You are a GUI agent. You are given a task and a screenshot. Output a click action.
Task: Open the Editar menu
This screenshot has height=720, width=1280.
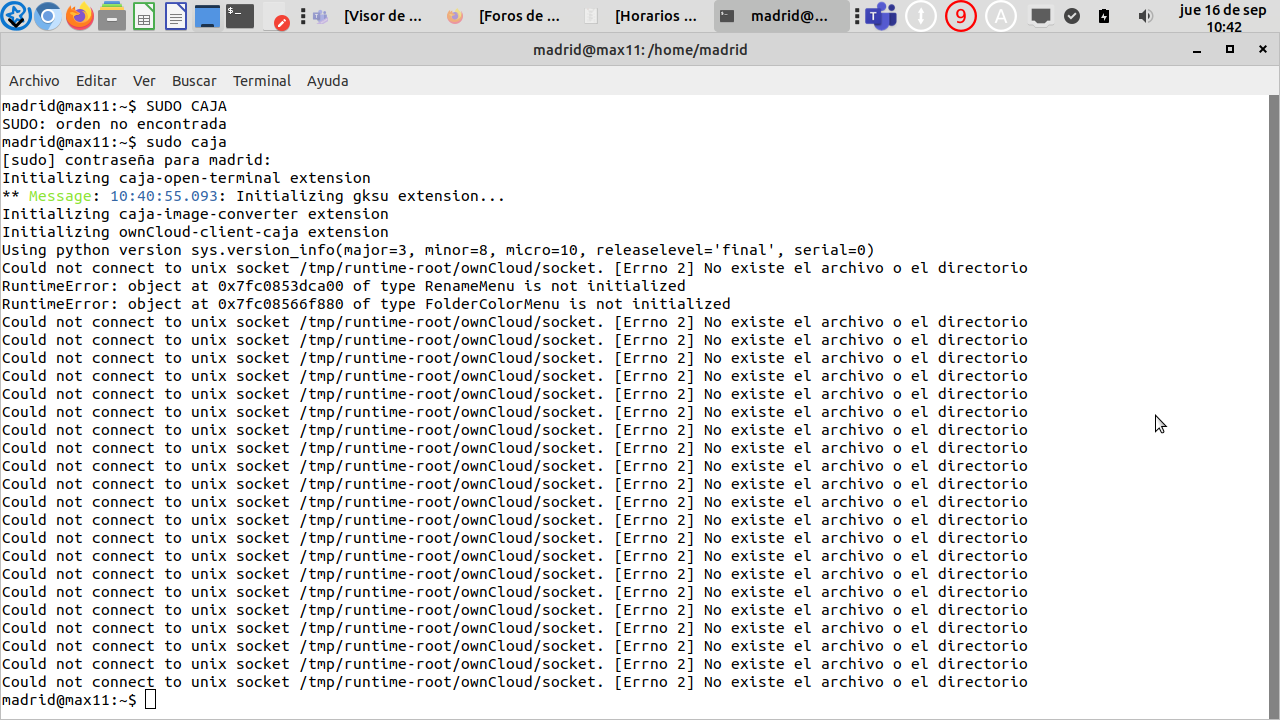(x=96, y=81)
